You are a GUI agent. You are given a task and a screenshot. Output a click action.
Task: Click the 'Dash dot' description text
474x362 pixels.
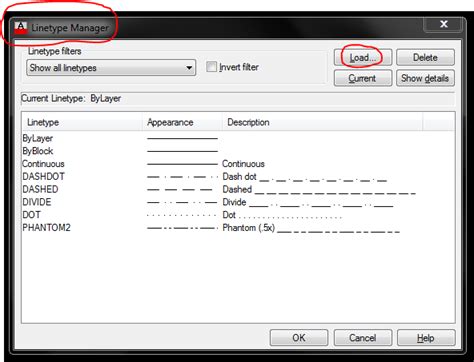pyautogui.click(x=239, y=176)
